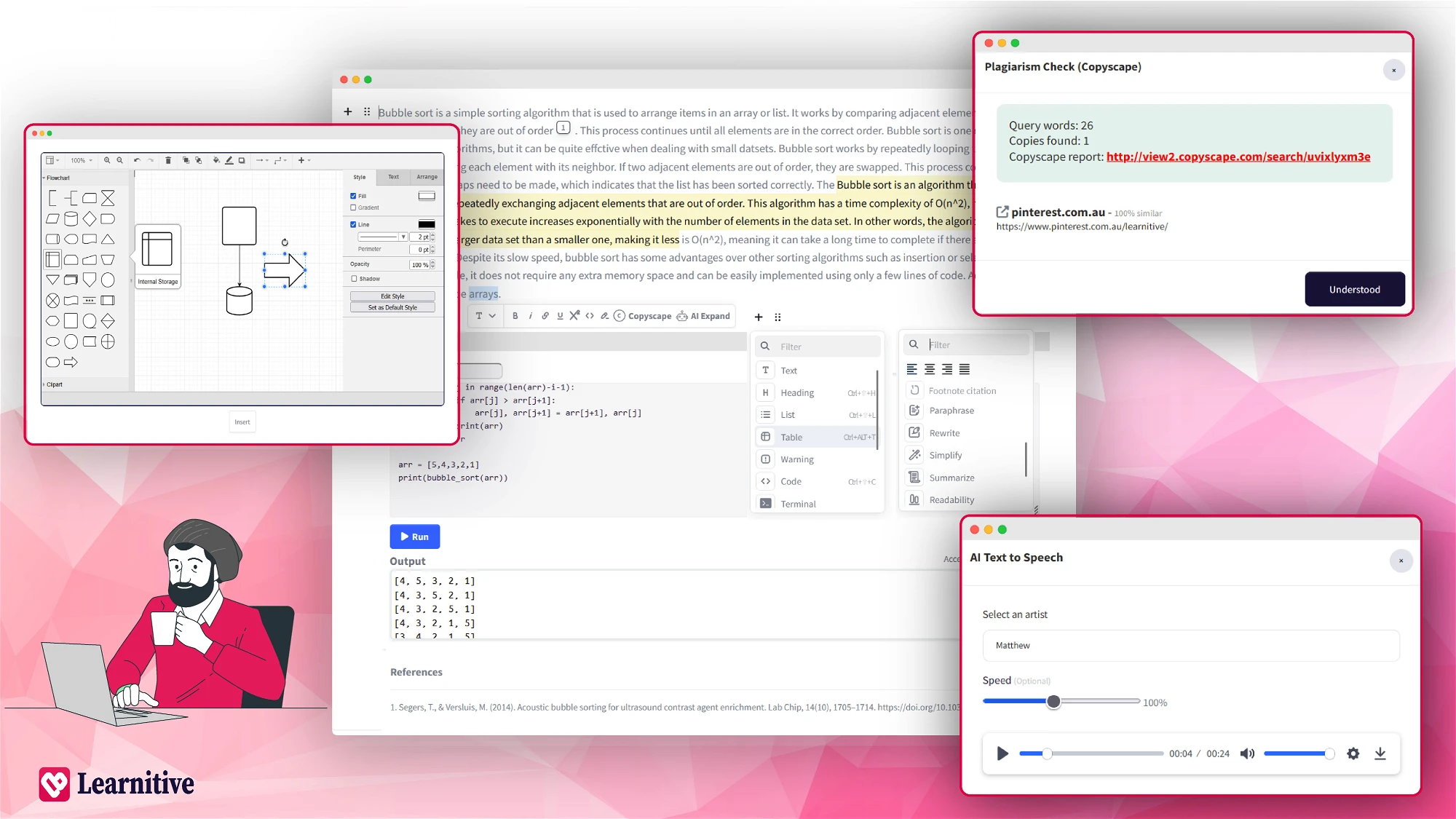Click the Run button under the code block
The image size is (1456, 819).
tap(415, 537)
